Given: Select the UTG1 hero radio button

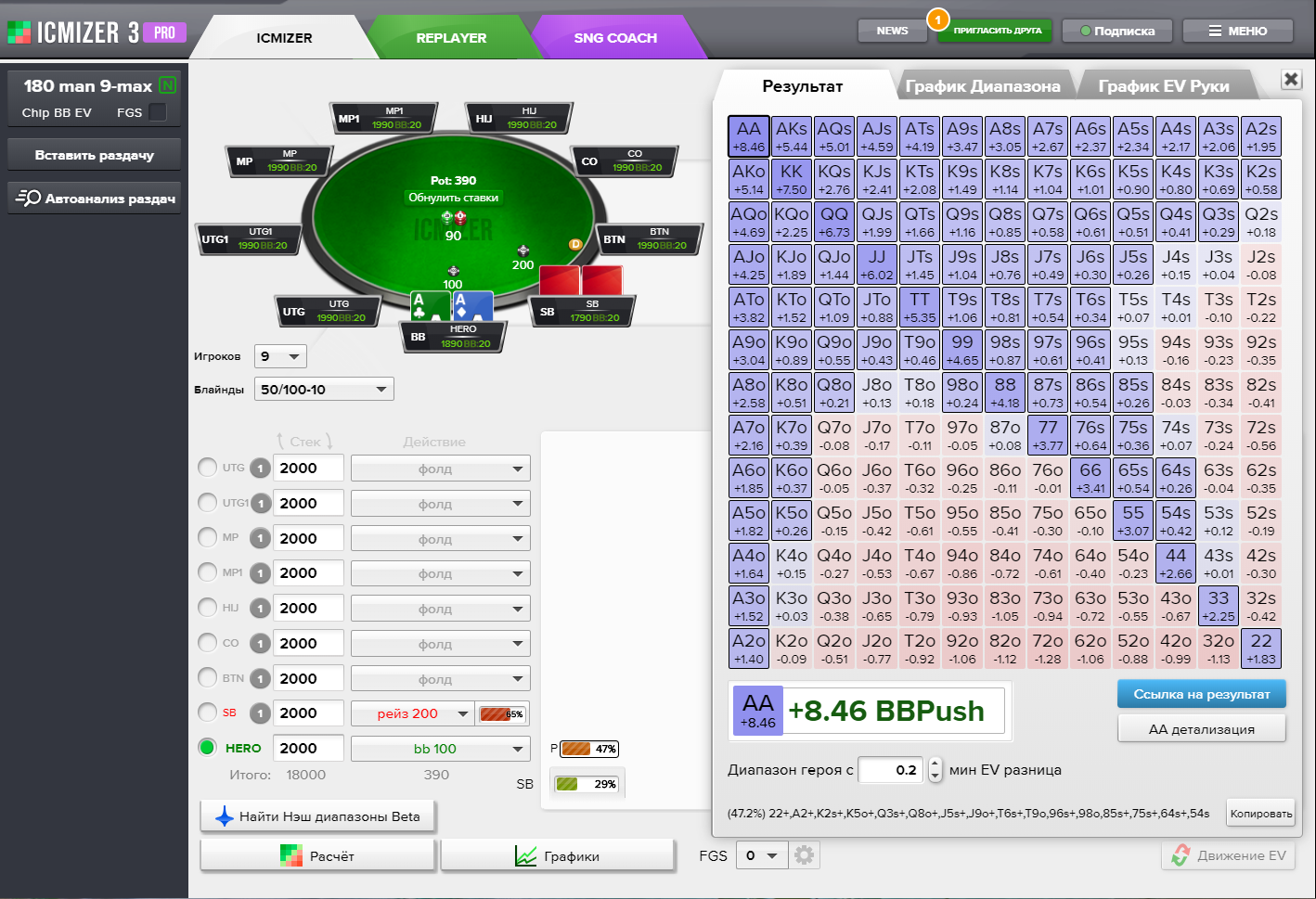Looking at the screenshot, I should click(x=208, y=503).
